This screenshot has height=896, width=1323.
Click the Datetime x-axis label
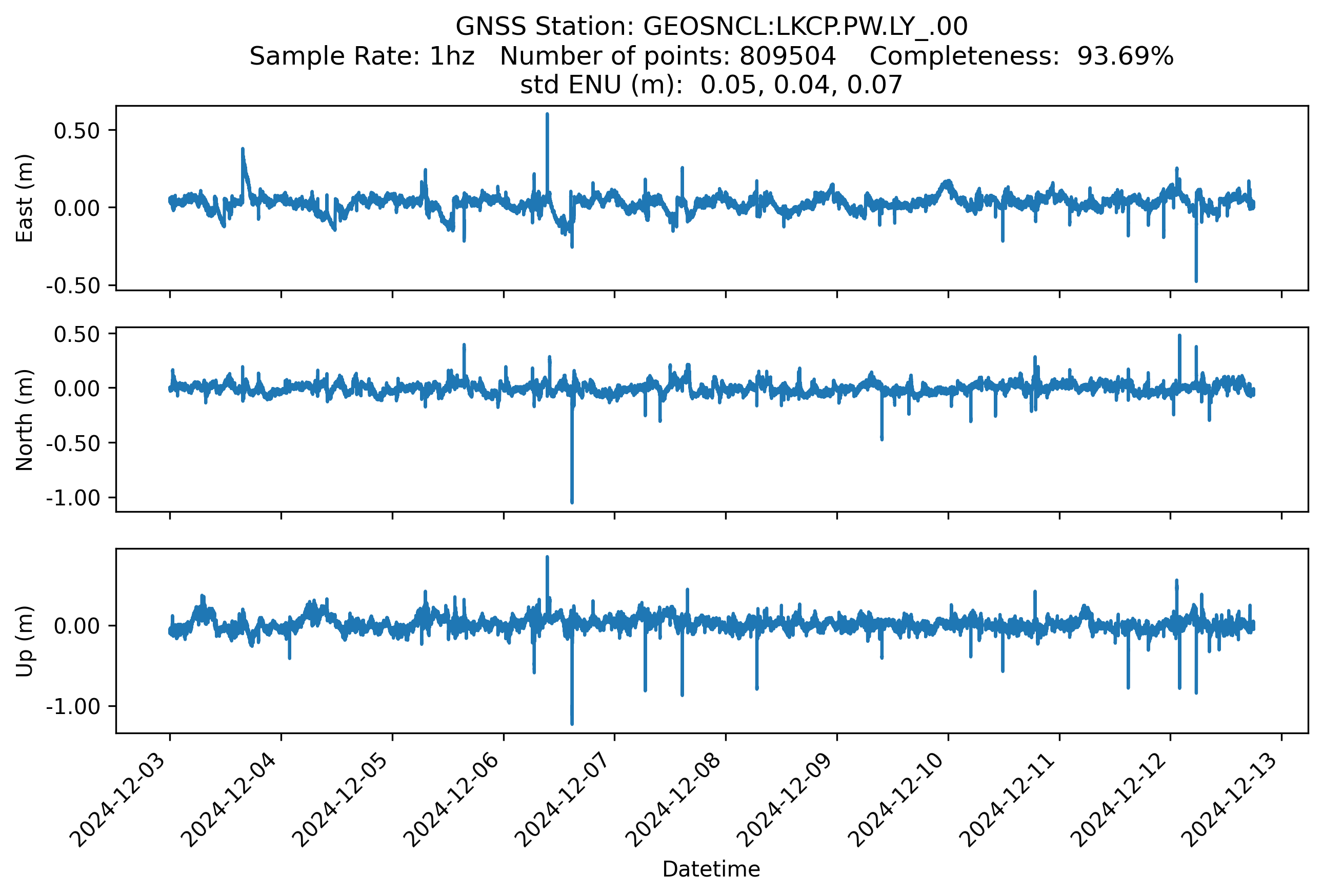[711, 869]
